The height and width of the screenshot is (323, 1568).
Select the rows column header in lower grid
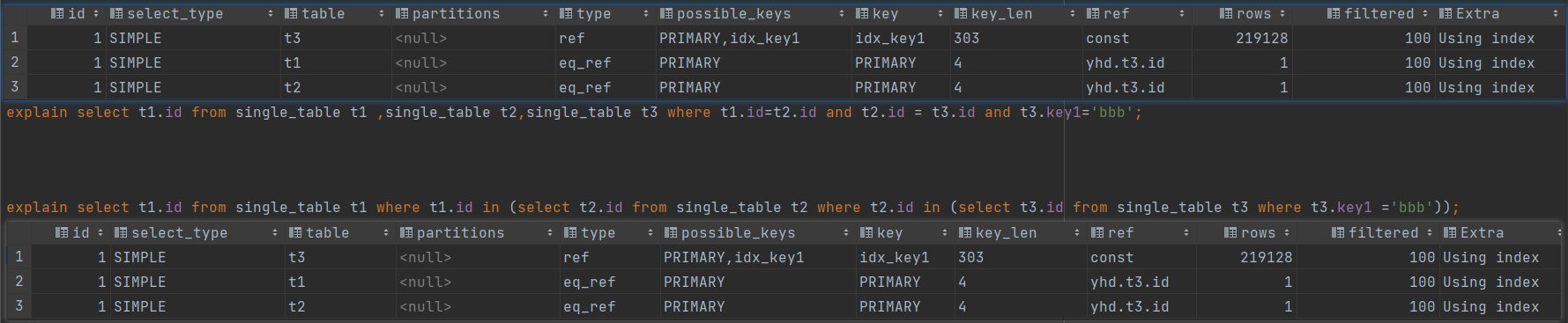(1247, 232)
